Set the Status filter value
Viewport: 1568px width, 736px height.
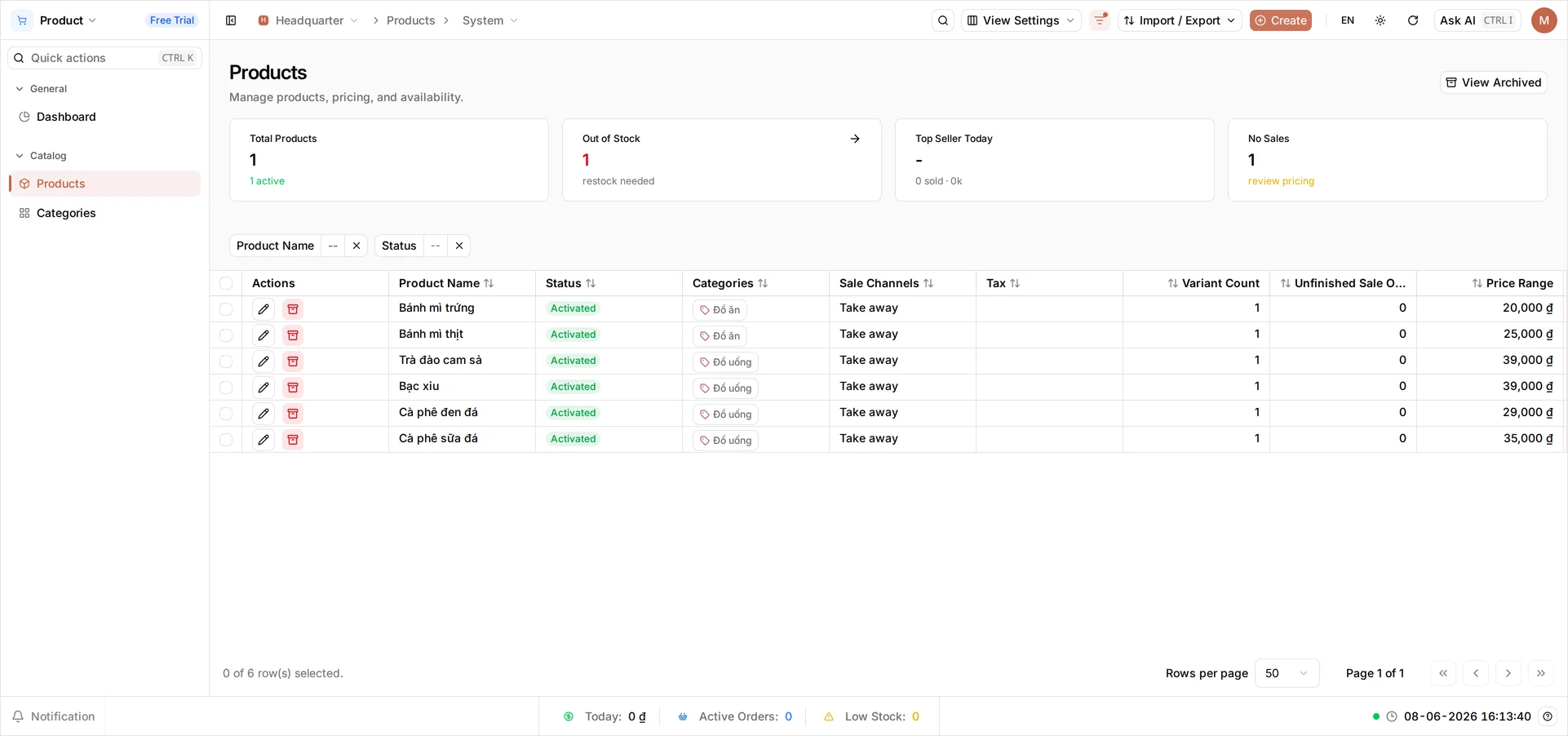[436, 246]
